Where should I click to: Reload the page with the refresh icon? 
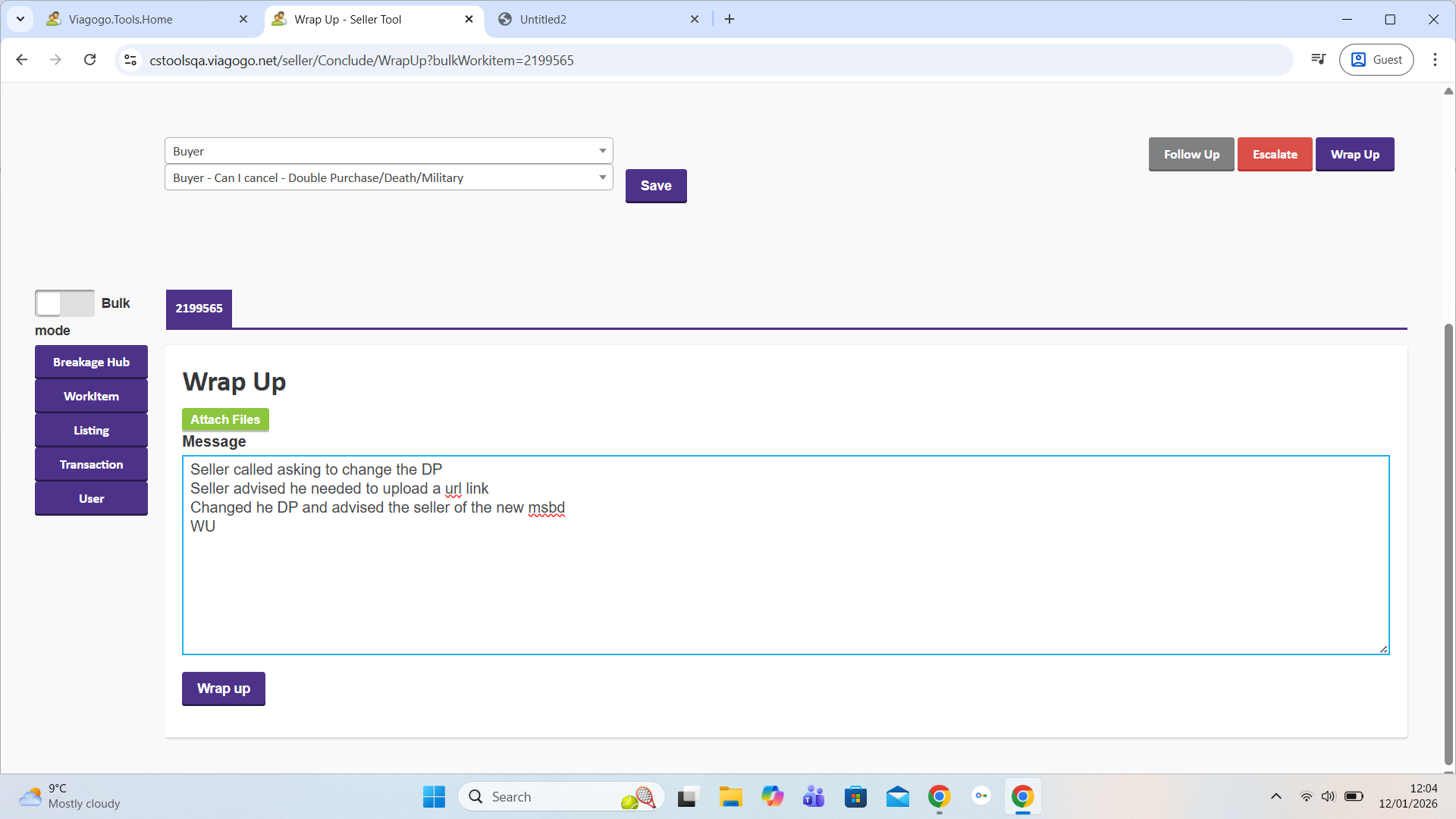pyautogui.click(x=89, y=60)
